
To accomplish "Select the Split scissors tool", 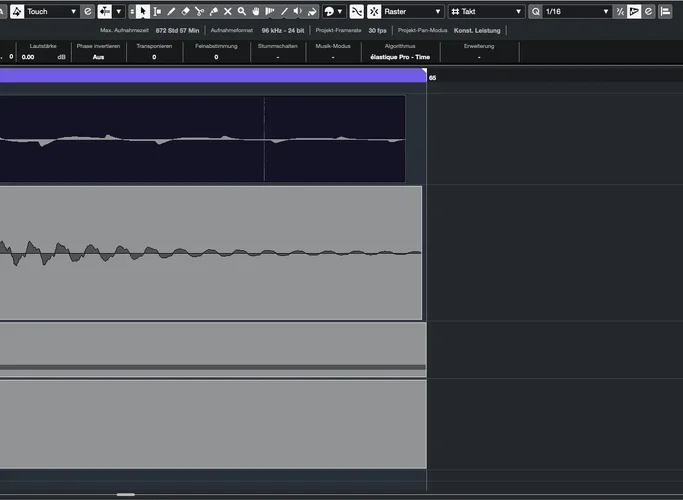I will (199, 11).
